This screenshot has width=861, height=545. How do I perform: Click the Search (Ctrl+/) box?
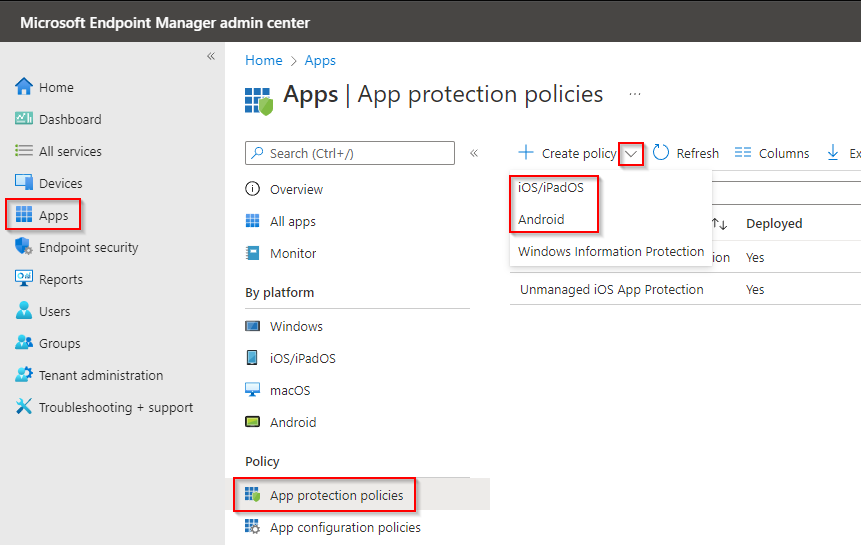350,153
